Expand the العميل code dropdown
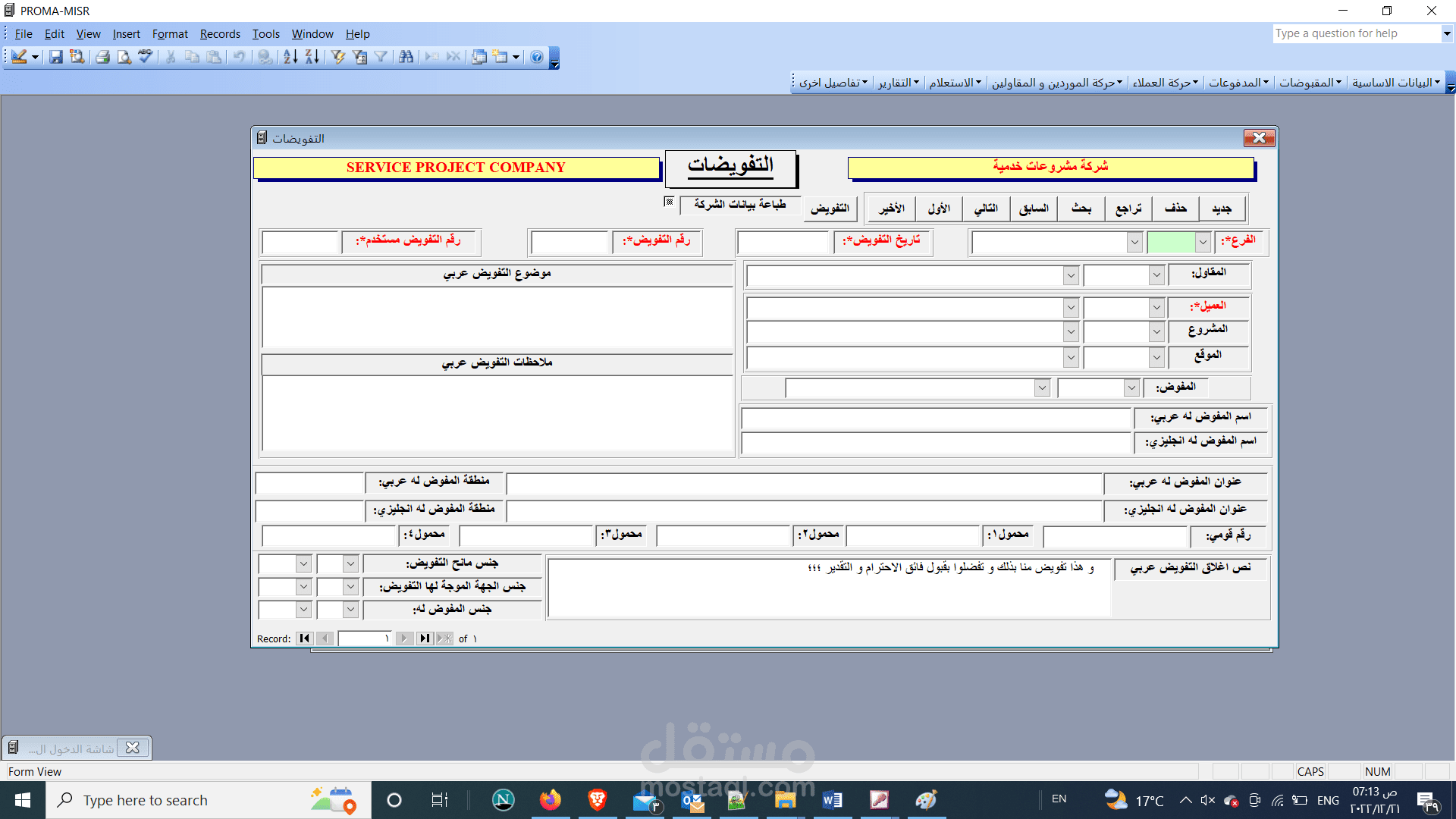The image size is (1456, 819). (1156, 308)
